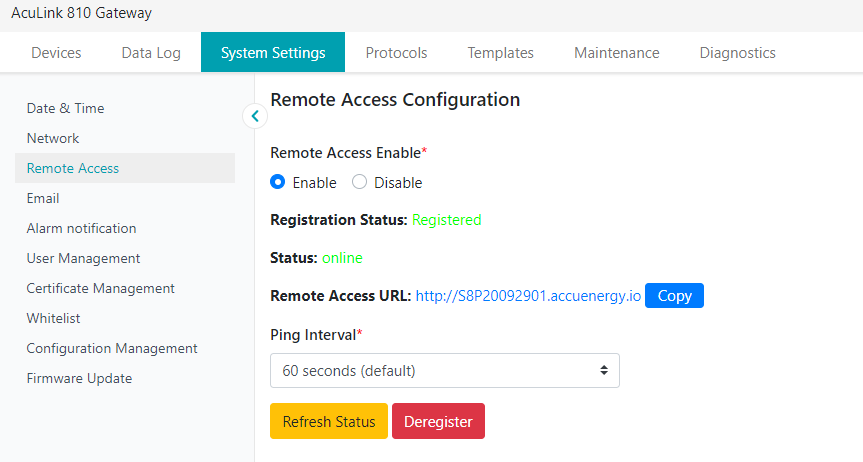Image resolution: width=863 pixels, height=462 pixels.
Task: Open the Data Log tab
Action: [x=151, y=53]
